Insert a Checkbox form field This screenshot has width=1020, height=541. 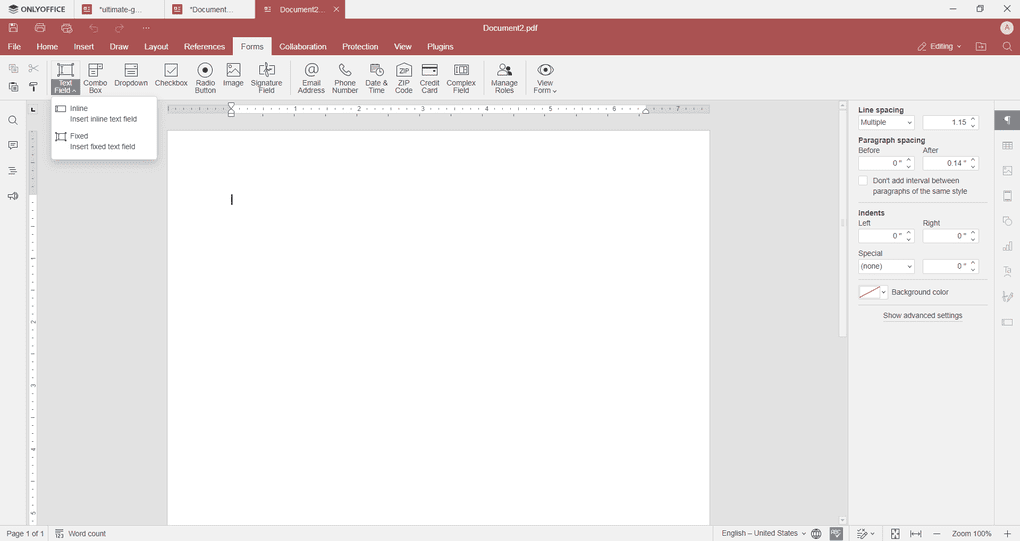coord(171,75)
